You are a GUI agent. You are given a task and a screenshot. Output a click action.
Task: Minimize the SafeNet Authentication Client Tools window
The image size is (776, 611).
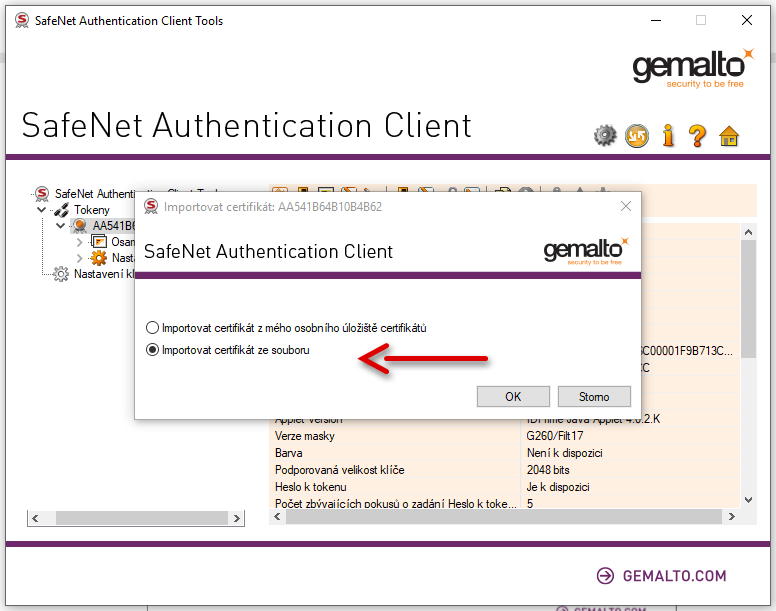pos(656,20)
